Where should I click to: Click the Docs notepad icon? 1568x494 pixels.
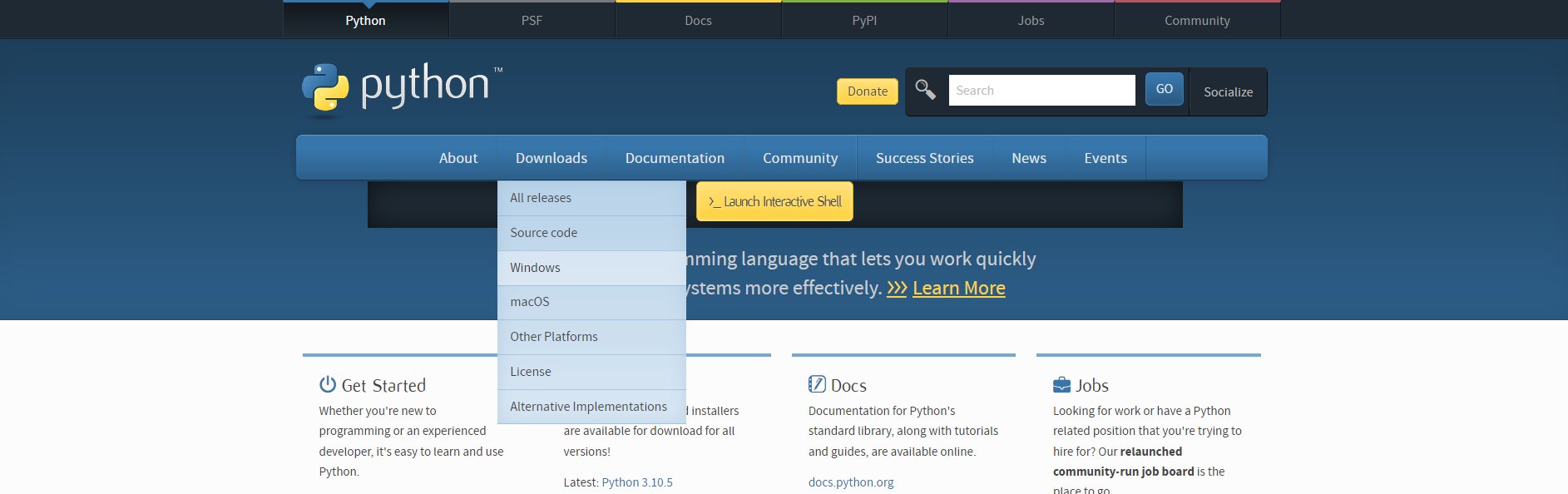[817, 384]
